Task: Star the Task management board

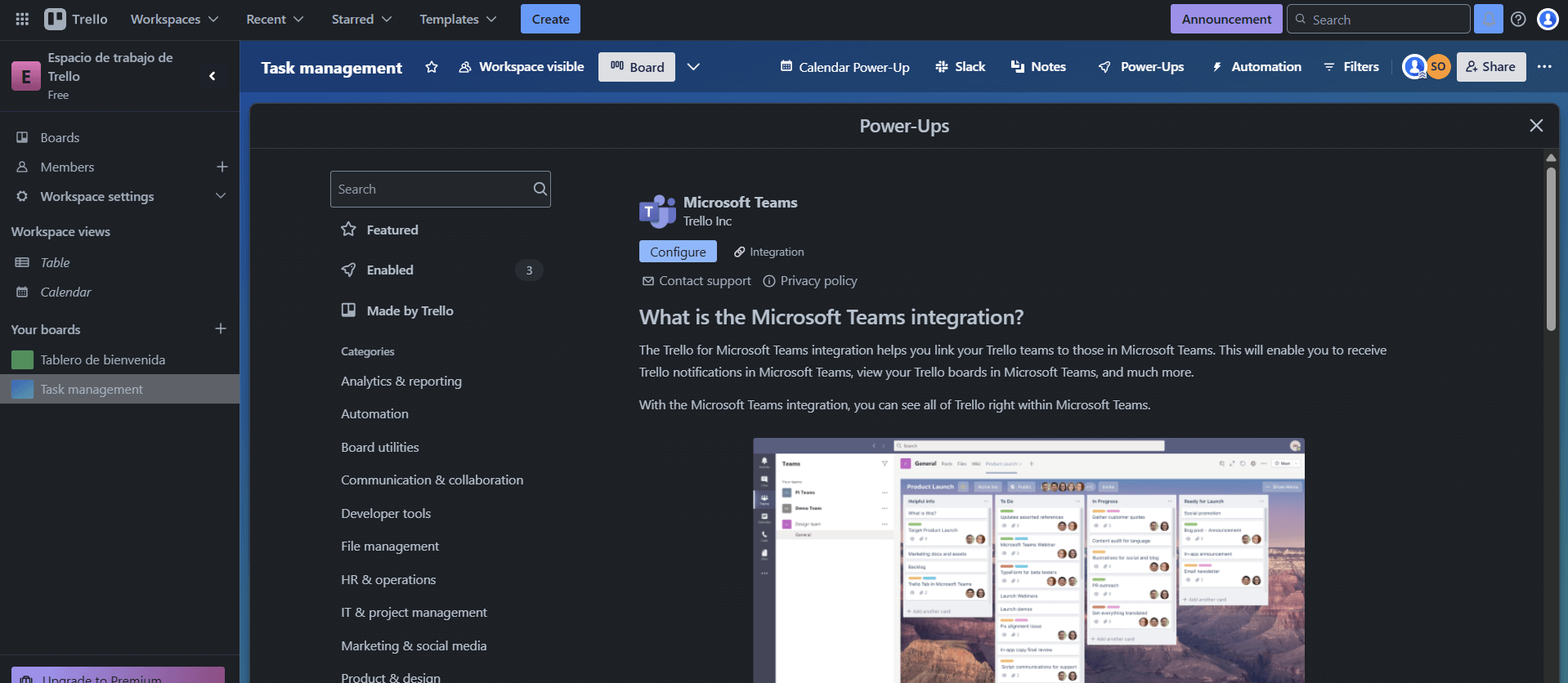Action: (432, 67)
